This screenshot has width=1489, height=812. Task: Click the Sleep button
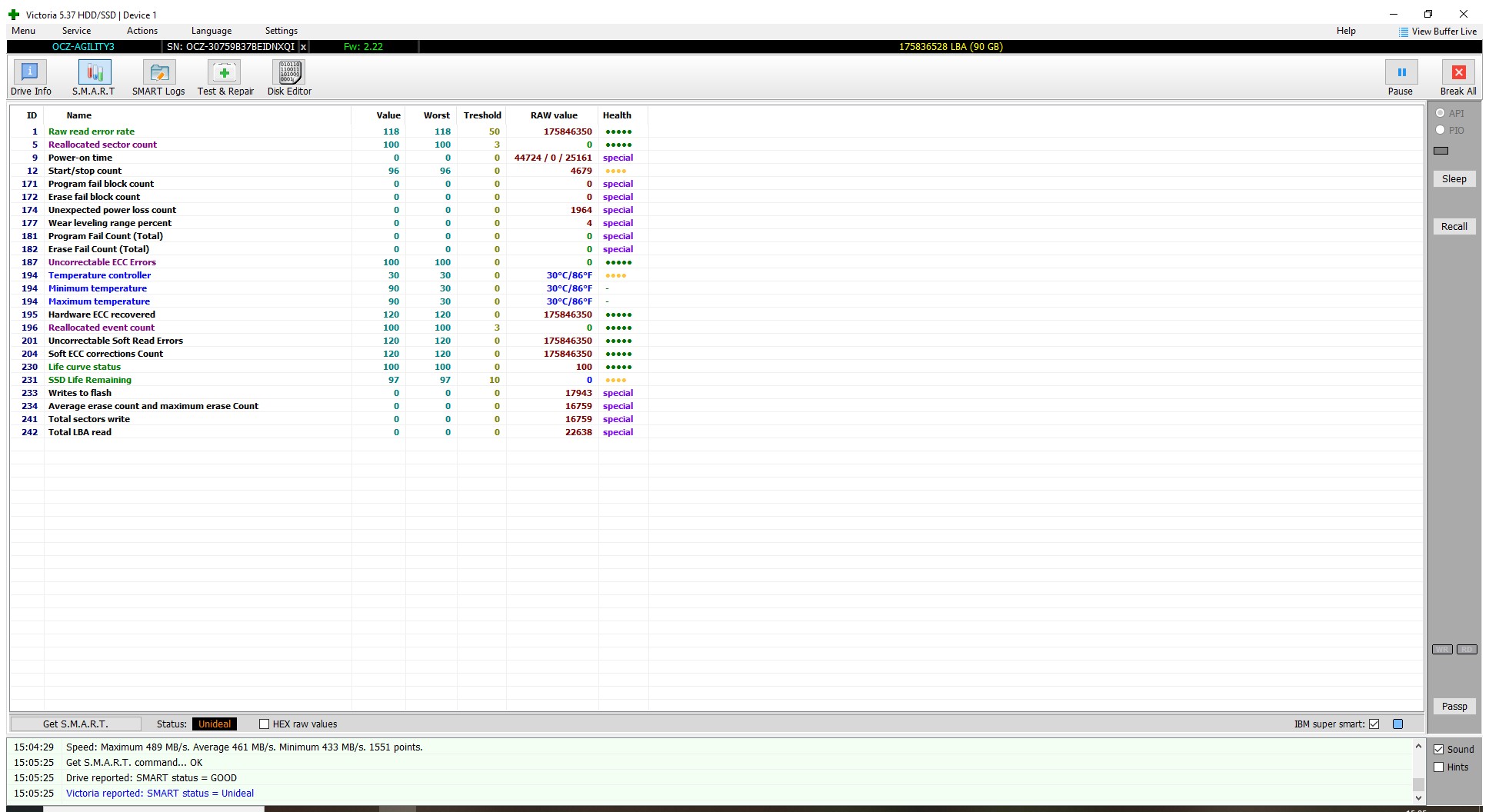[1454, 179]
